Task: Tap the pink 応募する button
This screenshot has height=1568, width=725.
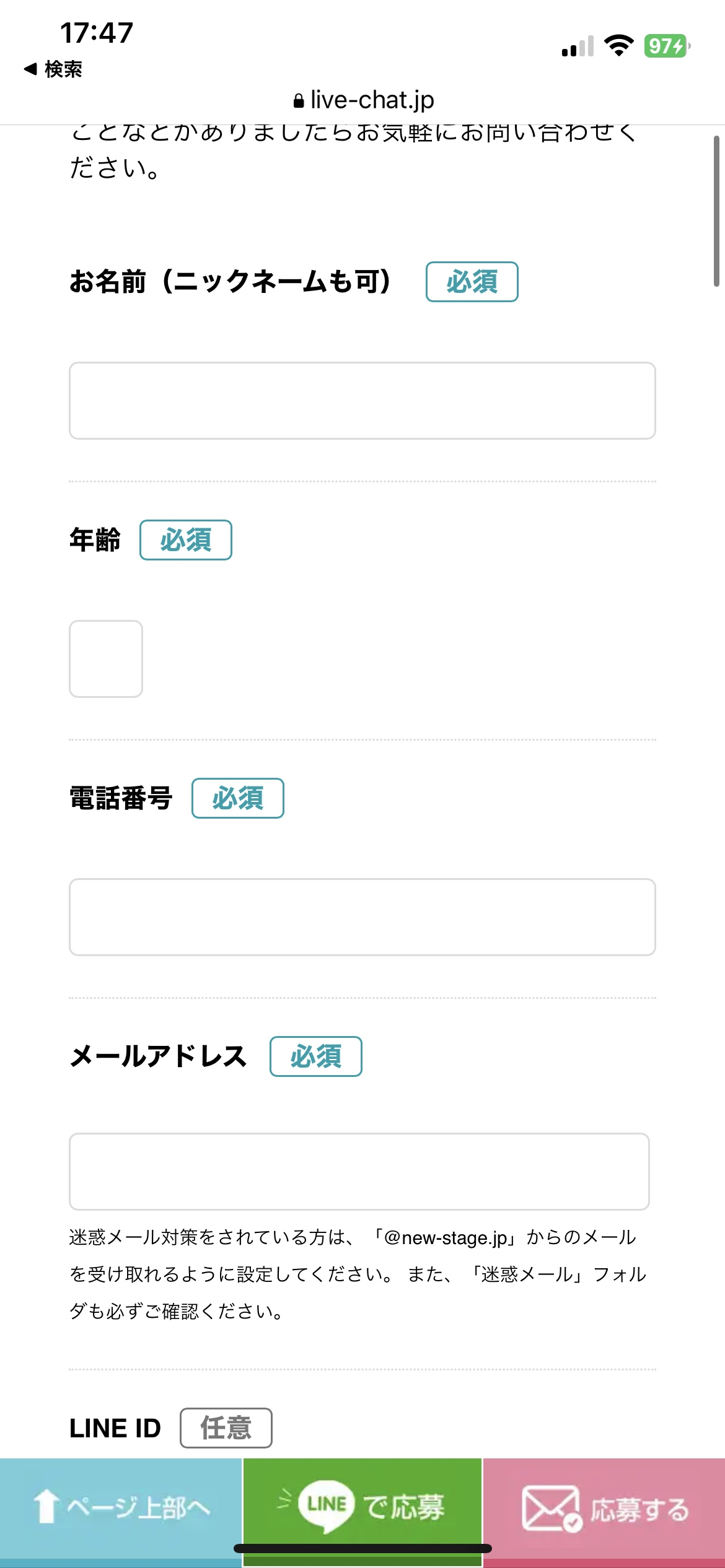Action: click(604, 1509)
